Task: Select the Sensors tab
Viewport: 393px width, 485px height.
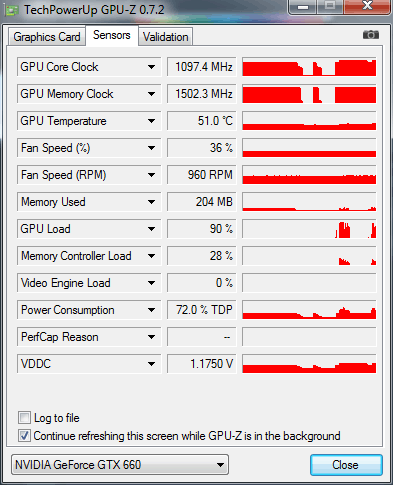Action: pos(112,35)
